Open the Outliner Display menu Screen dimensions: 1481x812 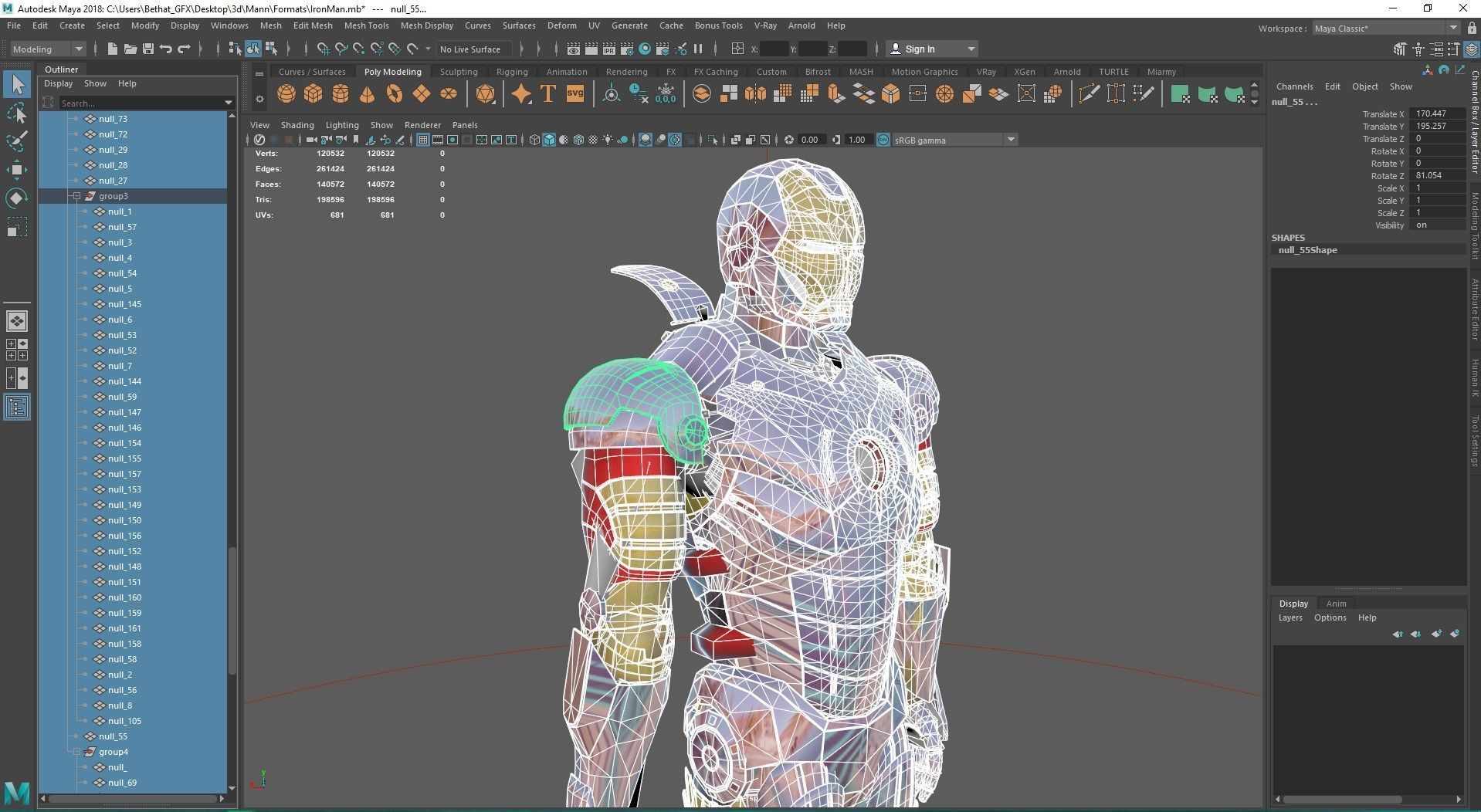(x=58, y=83)
